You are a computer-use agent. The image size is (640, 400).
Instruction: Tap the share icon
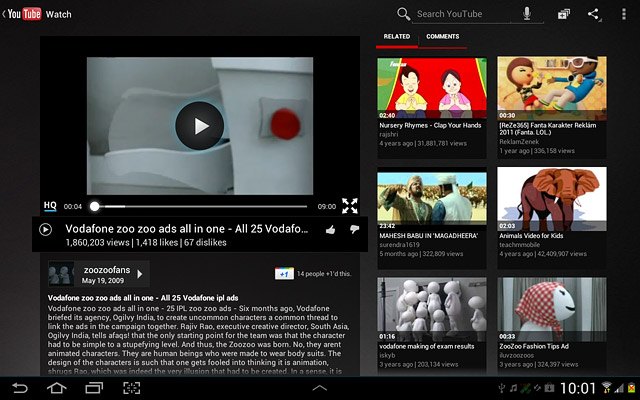tap(594, 14)
